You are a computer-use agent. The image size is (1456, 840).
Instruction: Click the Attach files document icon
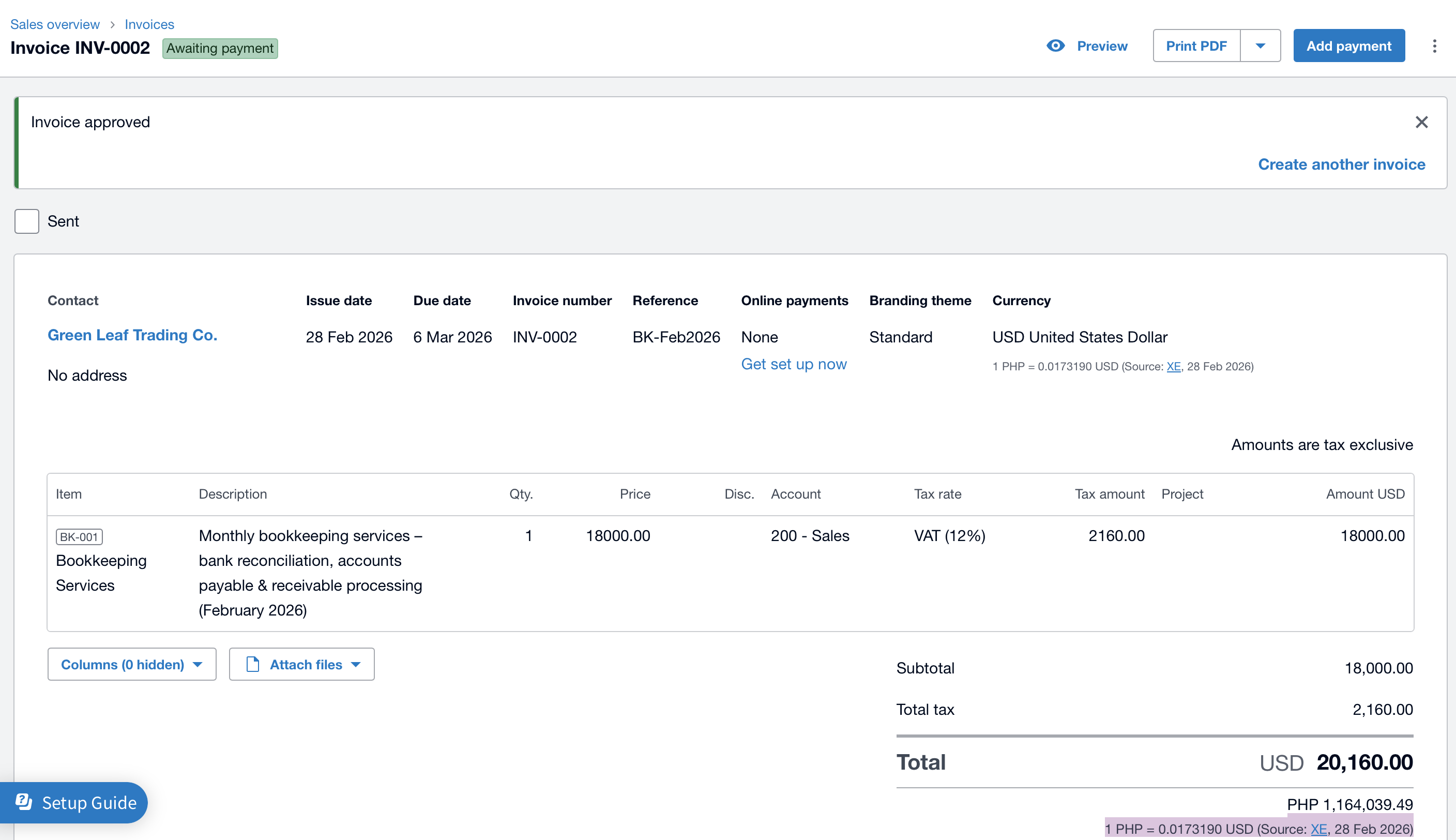click(252, 664)
